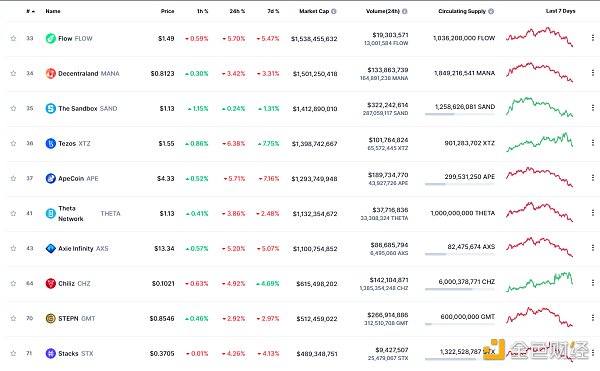Click The Sandbox coin logo icon

(51, 108)
